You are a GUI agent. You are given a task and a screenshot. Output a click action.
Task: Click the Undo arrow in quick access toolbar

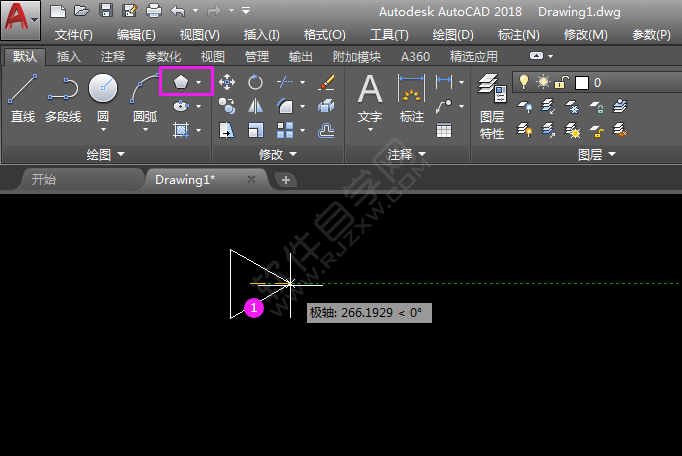[177, 10]
